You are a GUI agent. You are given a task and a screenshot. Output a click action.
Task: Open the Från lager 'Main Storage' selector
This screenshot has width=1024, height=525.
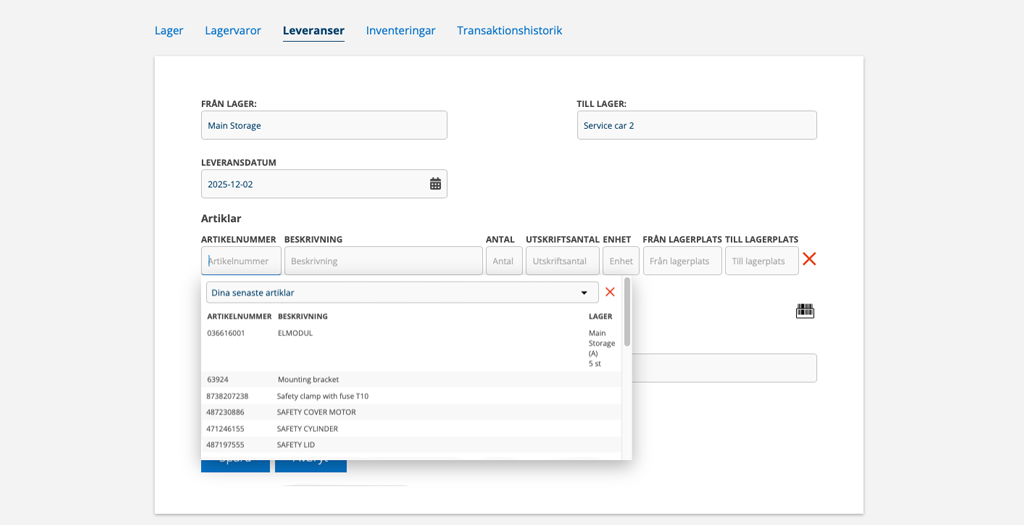324,125
